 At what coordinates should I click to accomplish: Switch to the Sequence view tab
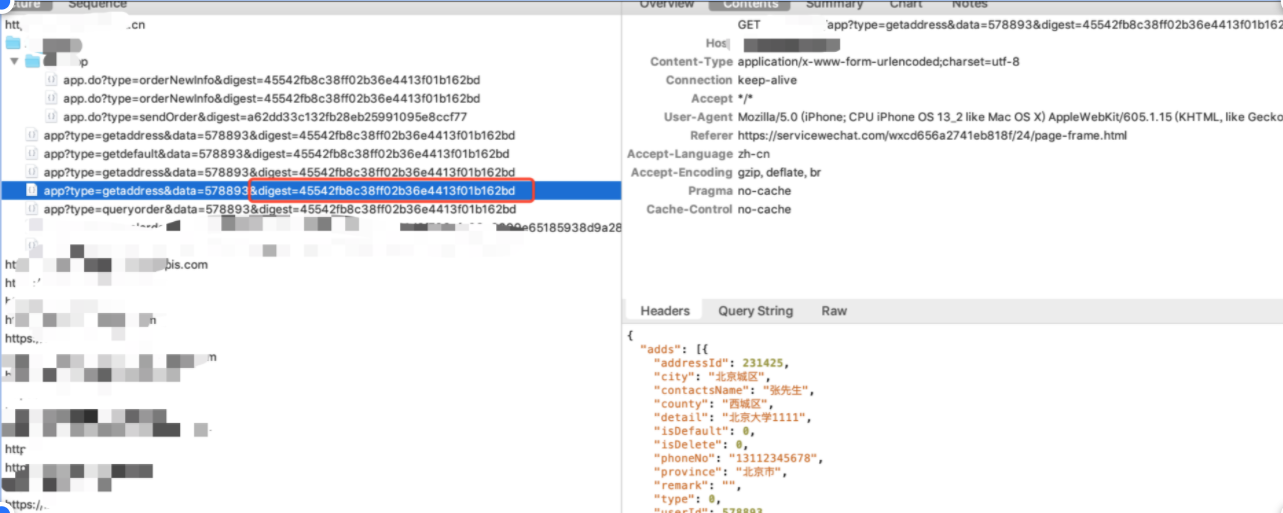pyautogui.click(x=97, y=4)
